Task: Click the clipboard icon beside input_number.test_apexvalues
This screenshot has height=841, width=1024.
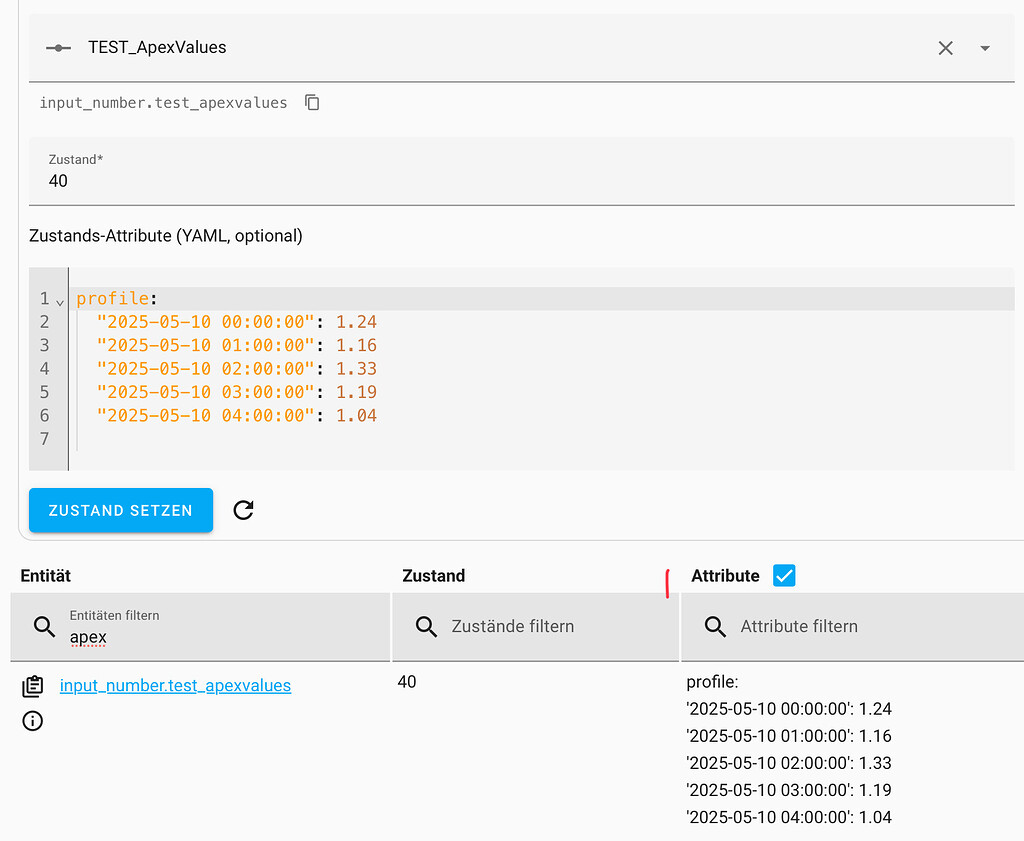Action: [32, 686]
